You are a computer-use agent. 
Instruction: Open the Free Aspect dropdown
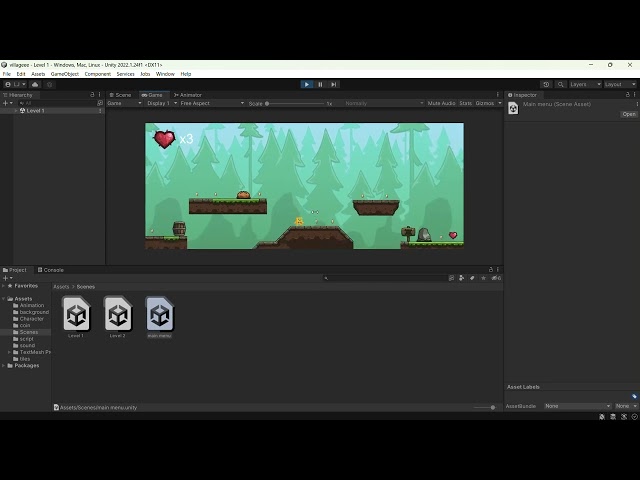tap(212, 103)
